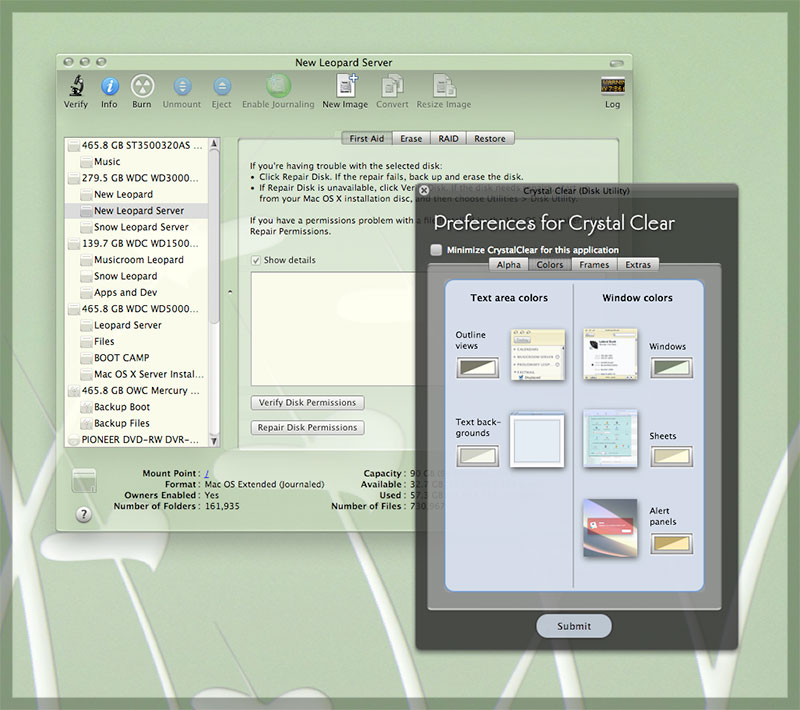Click the volume icon next to Files

pyautogui.click(x=86, y=342)
